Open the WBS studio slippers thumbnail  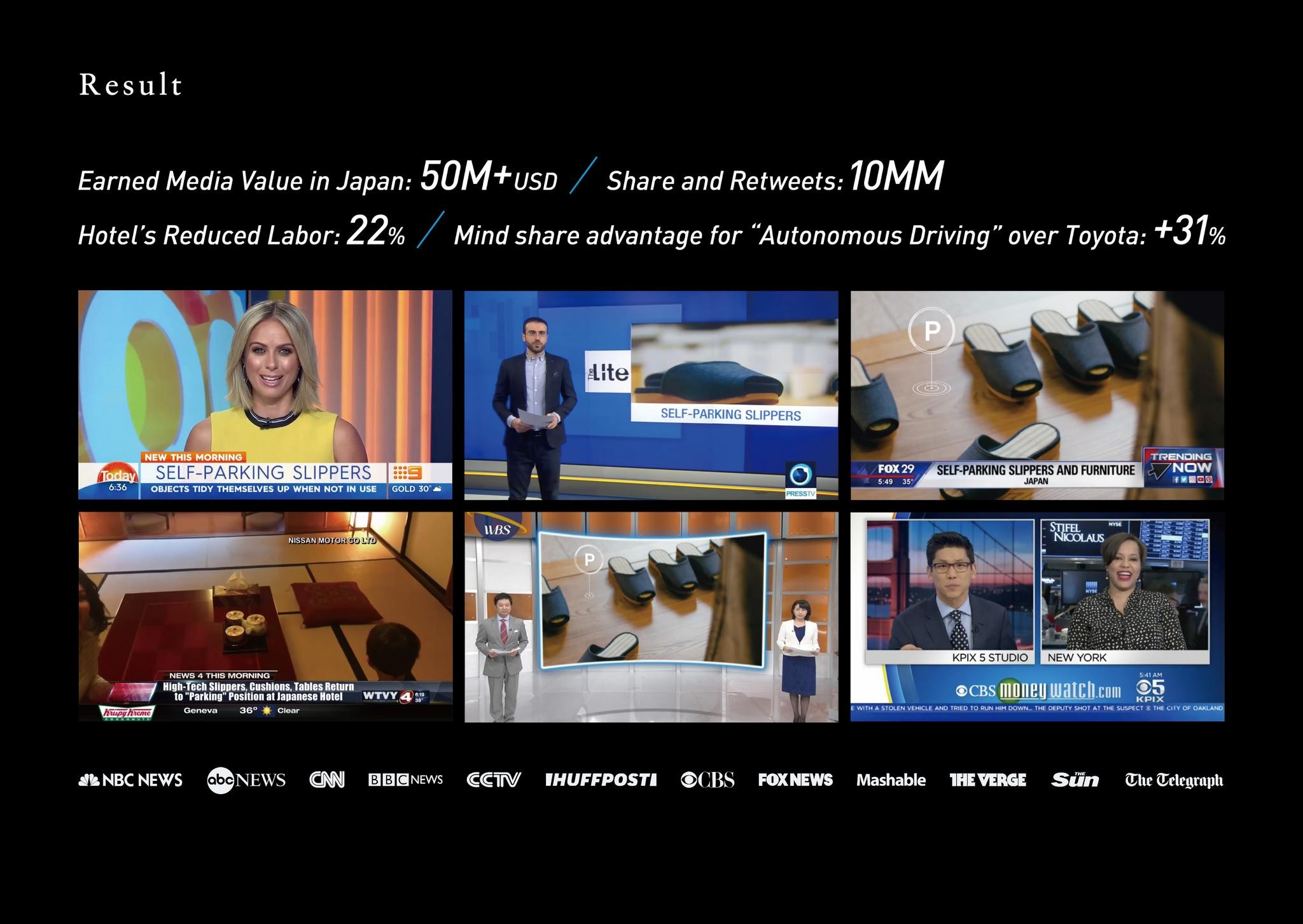pyautogui.click(x=651, y=617)
